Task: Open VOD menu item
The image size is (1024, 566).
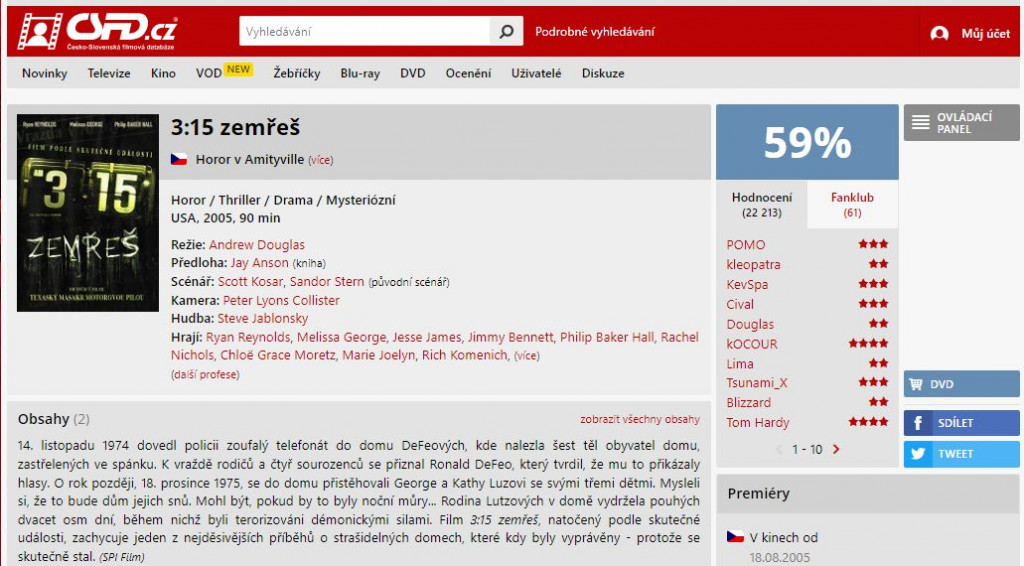Action: [x=208, y=73]
